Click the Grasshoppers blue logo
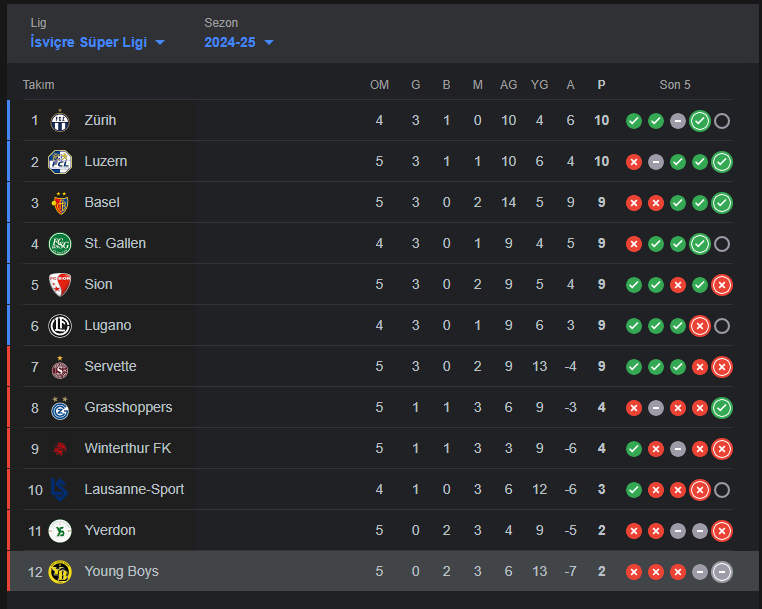Screen dimensions: 762x609 [x=60, y=407]
